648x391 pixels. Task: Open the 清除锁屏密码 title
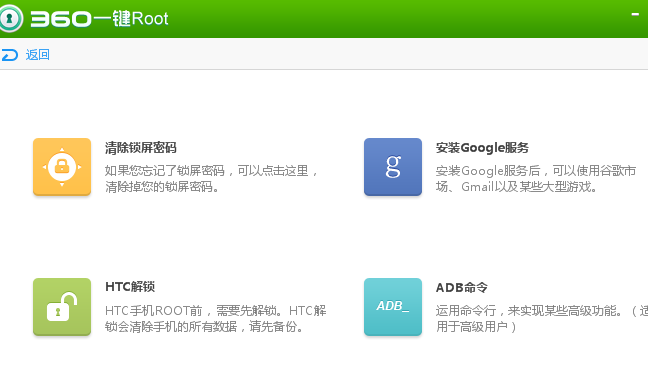141,148
